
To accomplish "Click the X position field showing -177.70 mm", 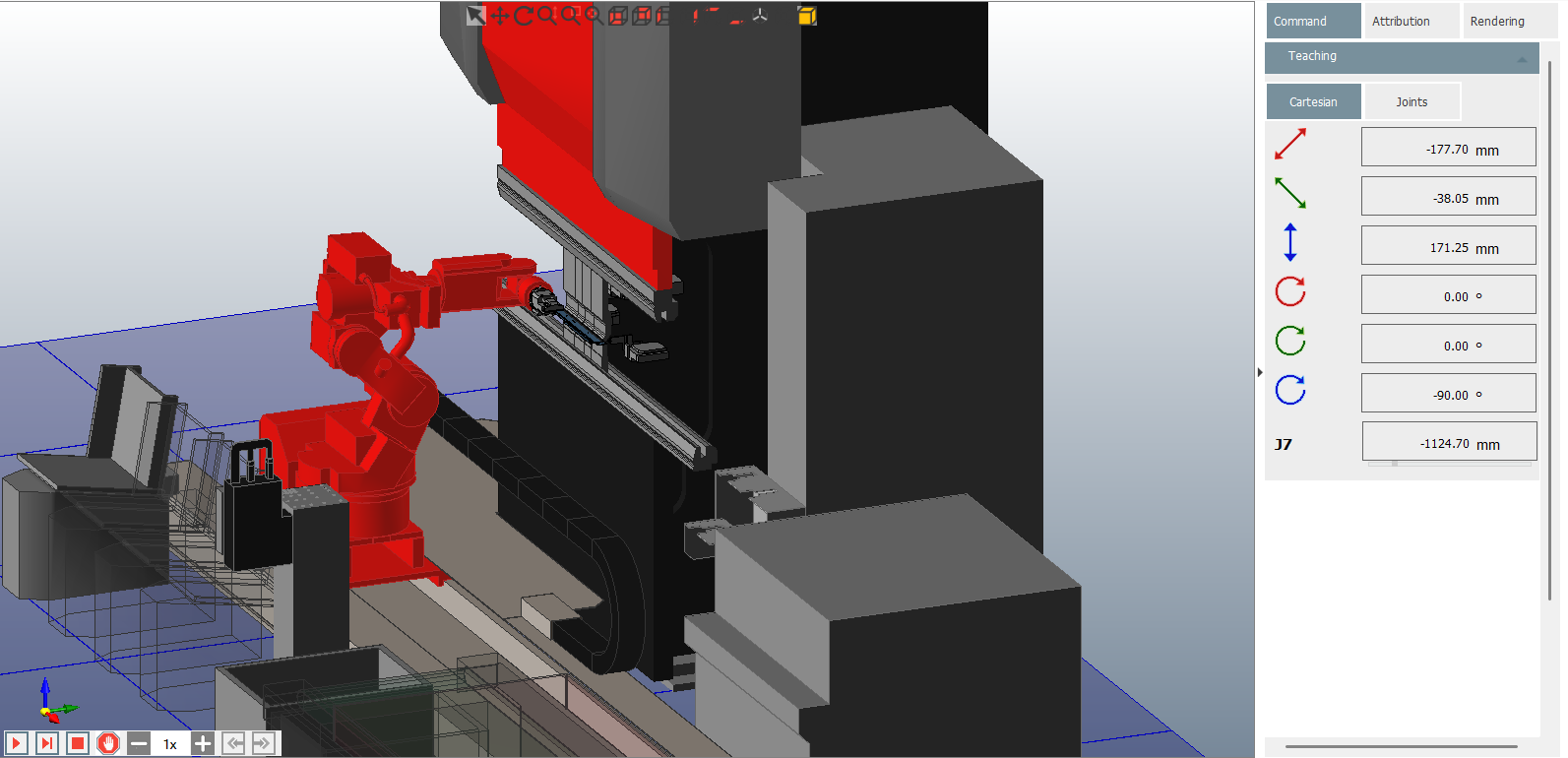I will click(1448, 148).
